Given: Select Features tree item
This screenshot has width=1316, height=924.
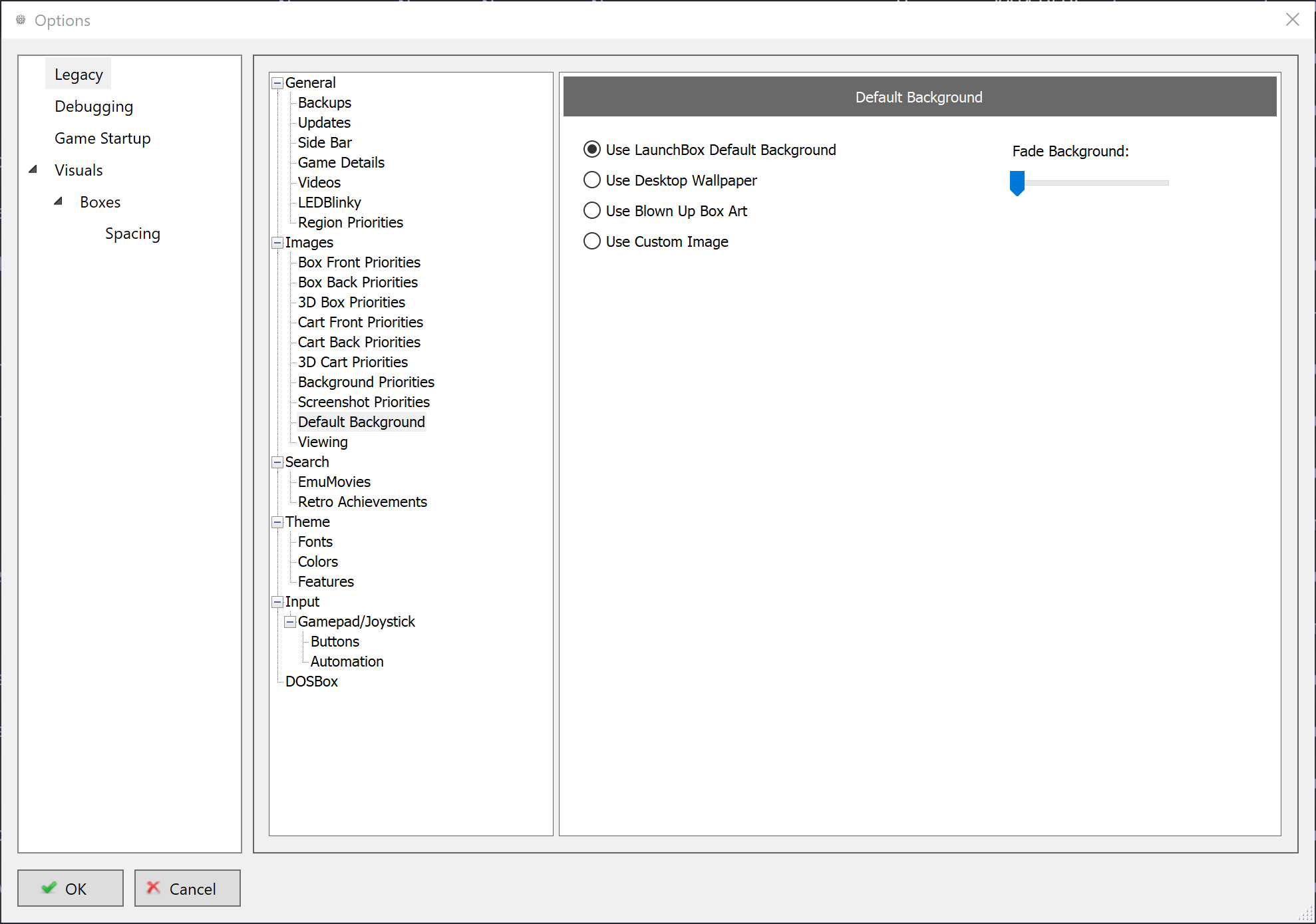Looking at the screenshot, I should pos(326,582).
